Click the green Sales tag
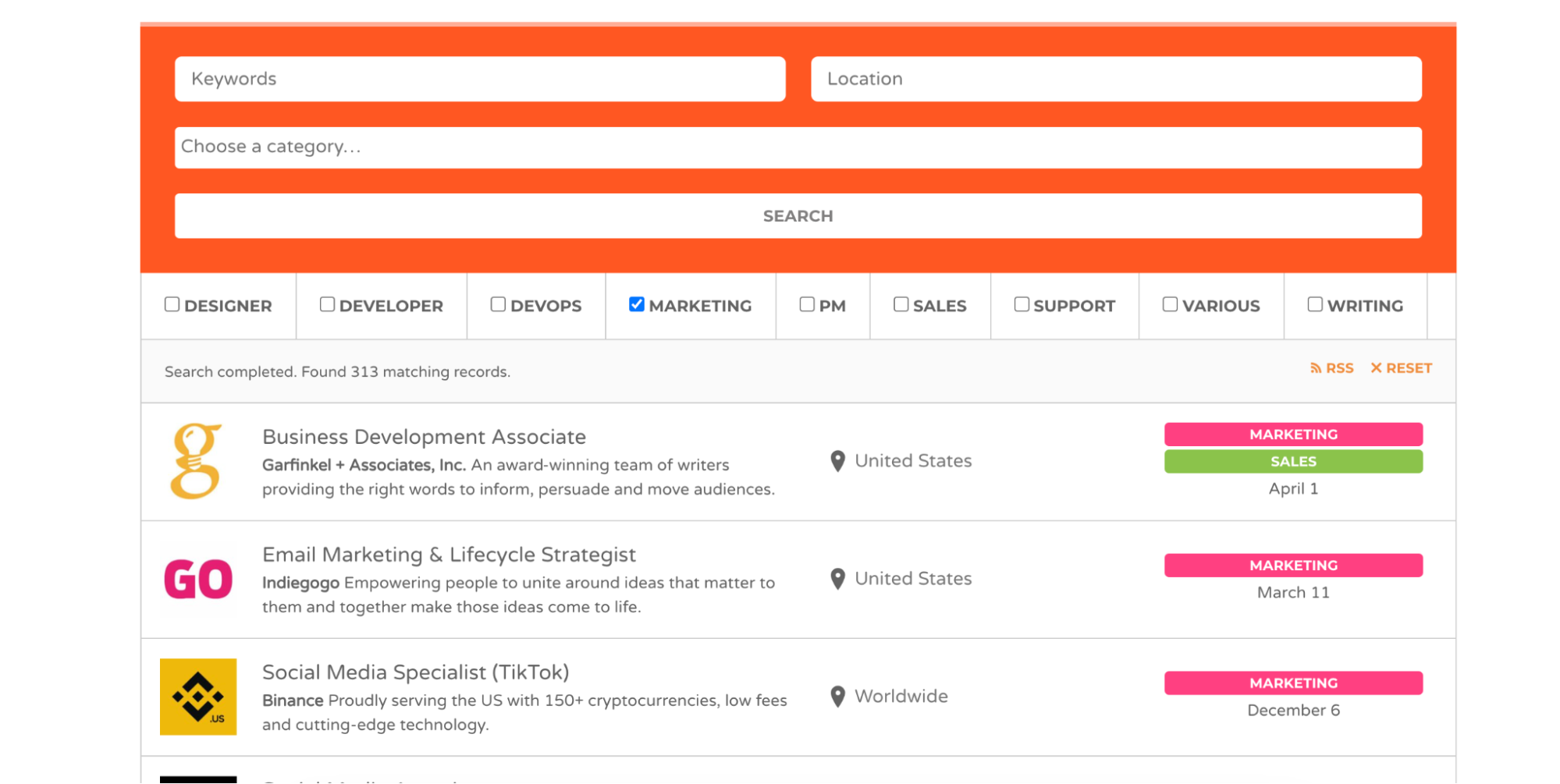1560x784 pixels. tap(1293, 462)
